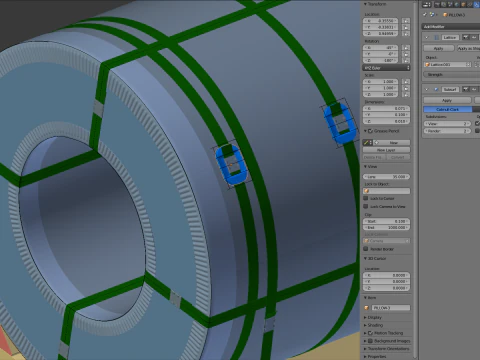Toggle Subsurf modifier render visibility icon

pos(466,89)
